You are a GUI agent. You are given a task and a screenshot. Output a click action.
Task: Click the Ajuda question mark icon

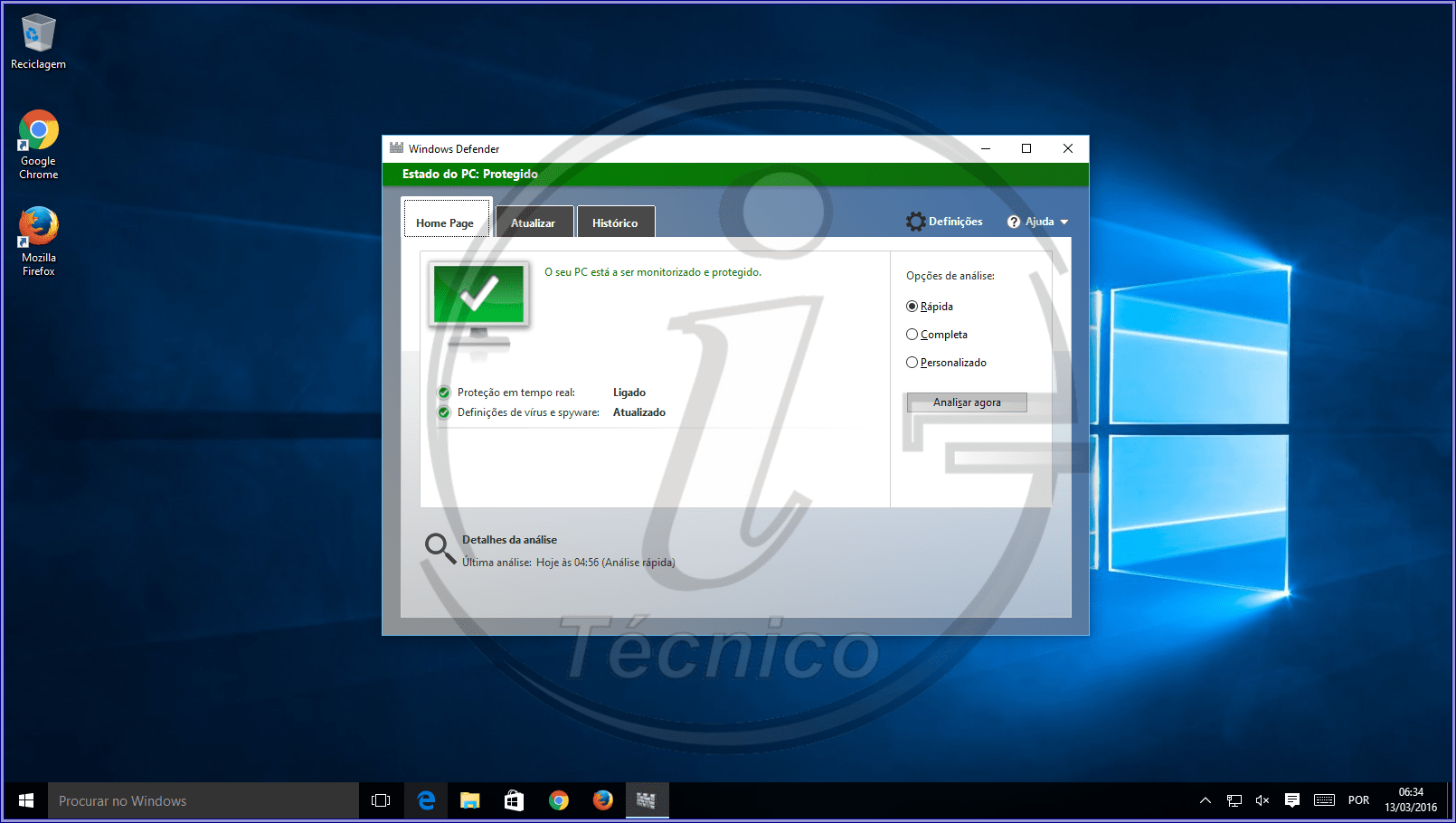(x=1012, y=221)
